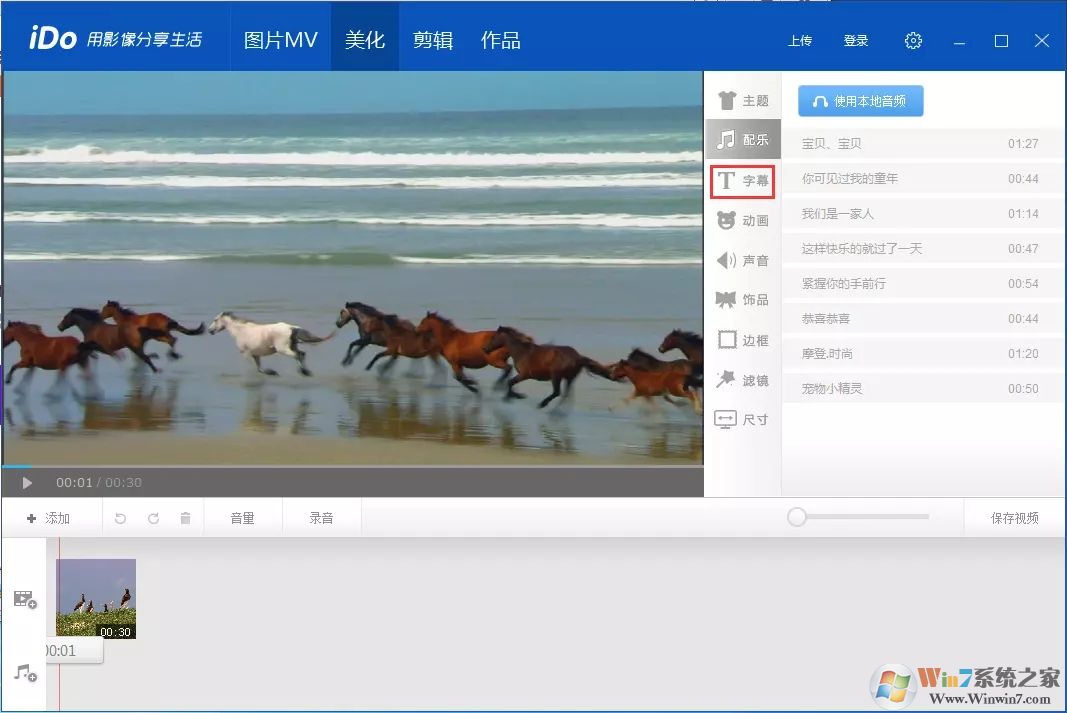Open the 边框 border panel
Image resolution: width=1067 pixels, height=713 pixels.
tap(741, 339)
